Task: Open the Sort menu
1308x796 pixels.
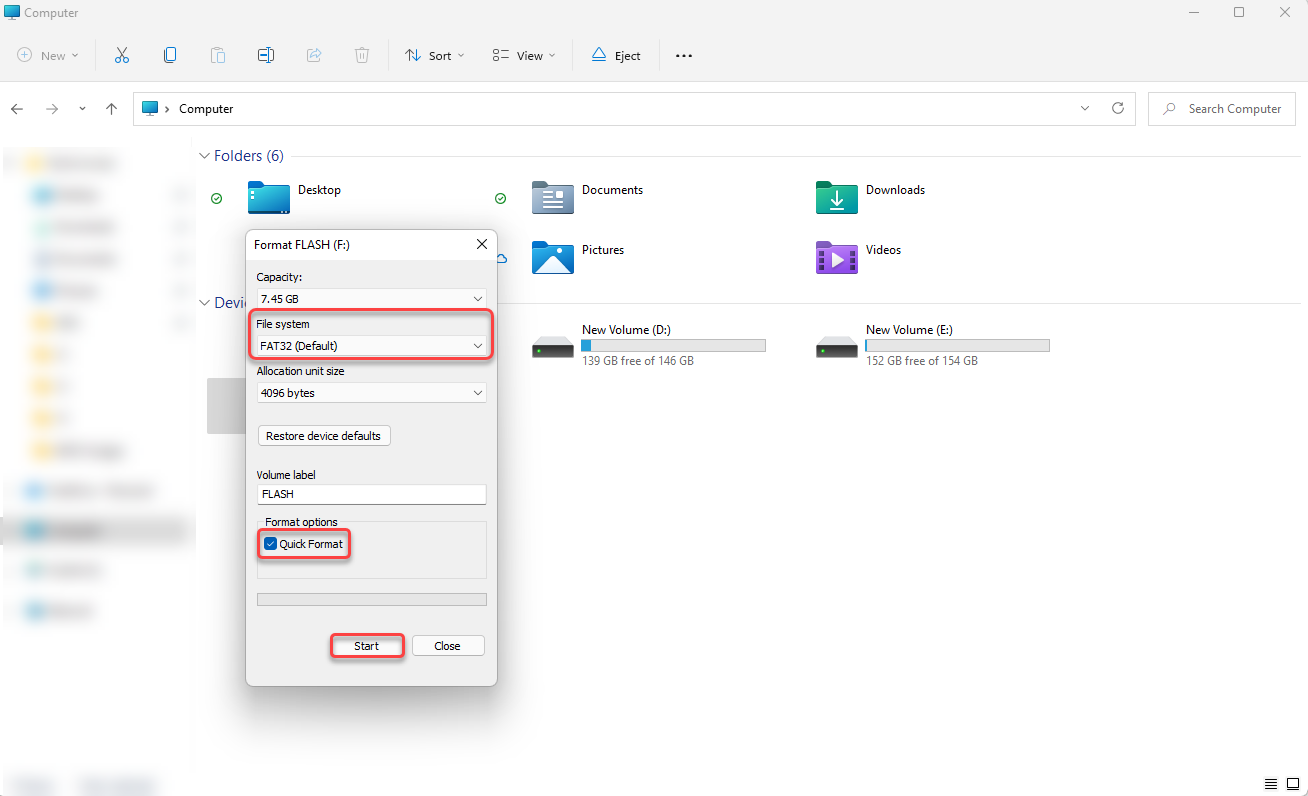Action: pyautogui.click(x=435, y=56)
